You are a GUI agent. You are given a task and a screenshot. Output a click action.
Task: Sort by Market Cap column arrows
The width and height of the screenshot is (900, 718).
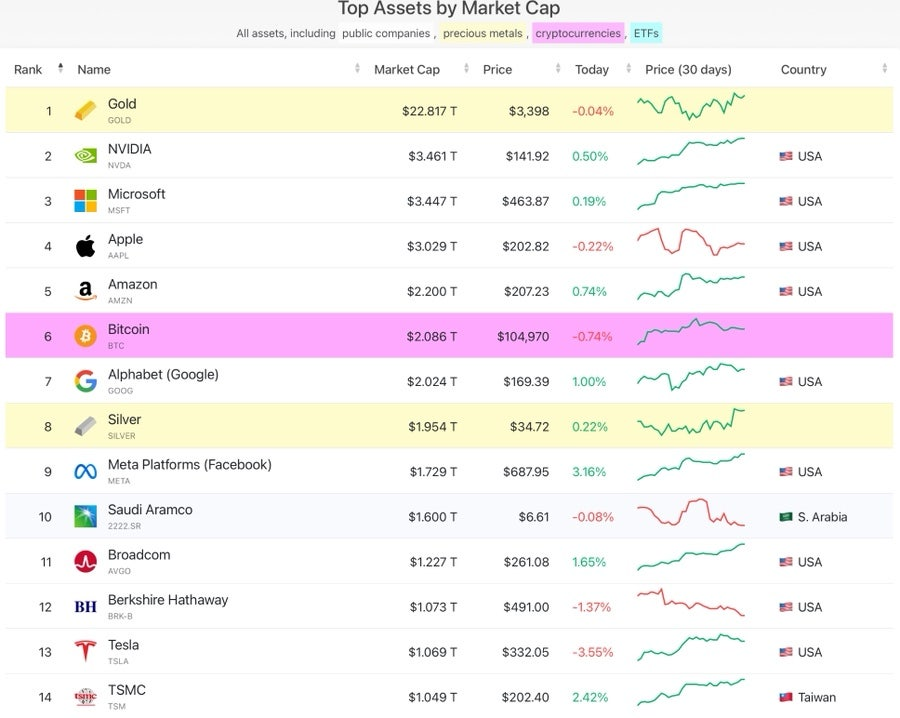coord(466,69)
